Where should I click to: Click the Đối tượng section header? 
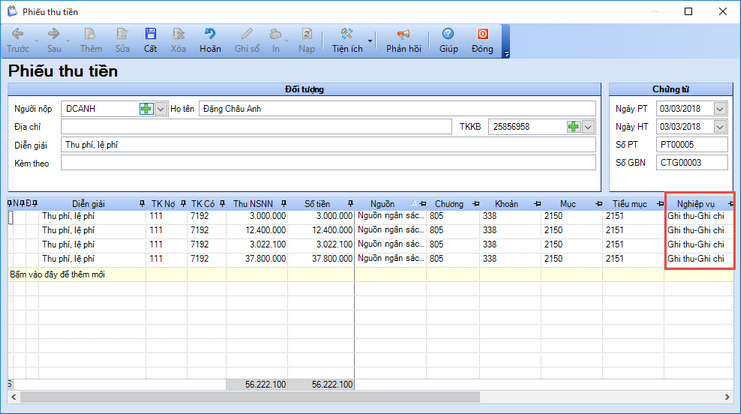point(304,89)
